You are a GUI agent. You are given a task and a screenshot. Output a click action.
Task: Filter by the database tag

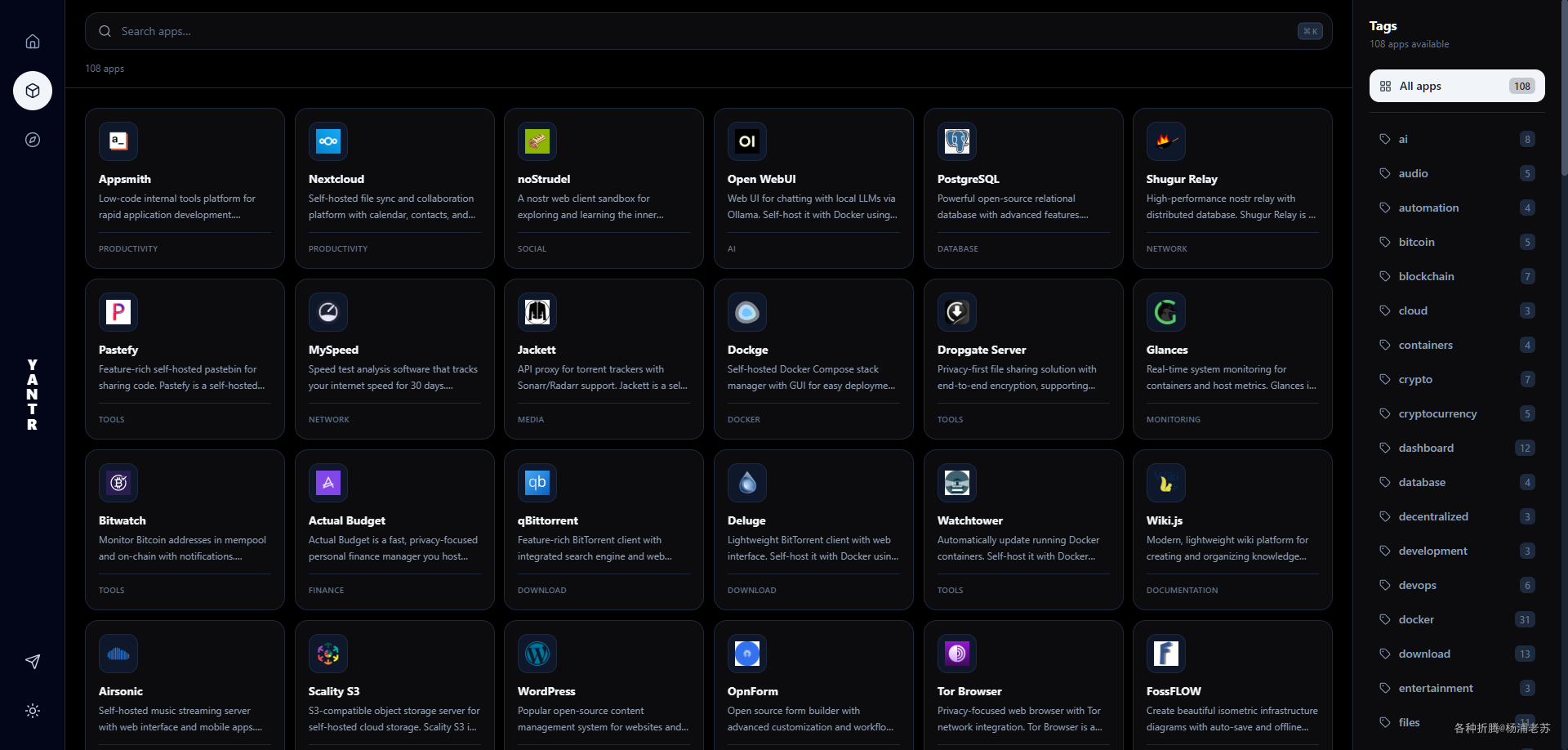coord(1457,482)
